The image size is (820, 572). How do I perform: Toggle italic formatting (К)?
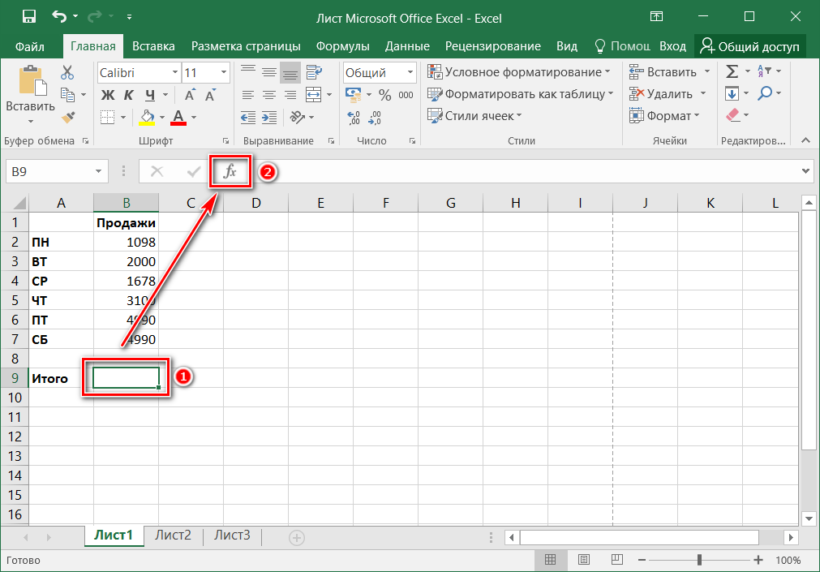[127, 95]
